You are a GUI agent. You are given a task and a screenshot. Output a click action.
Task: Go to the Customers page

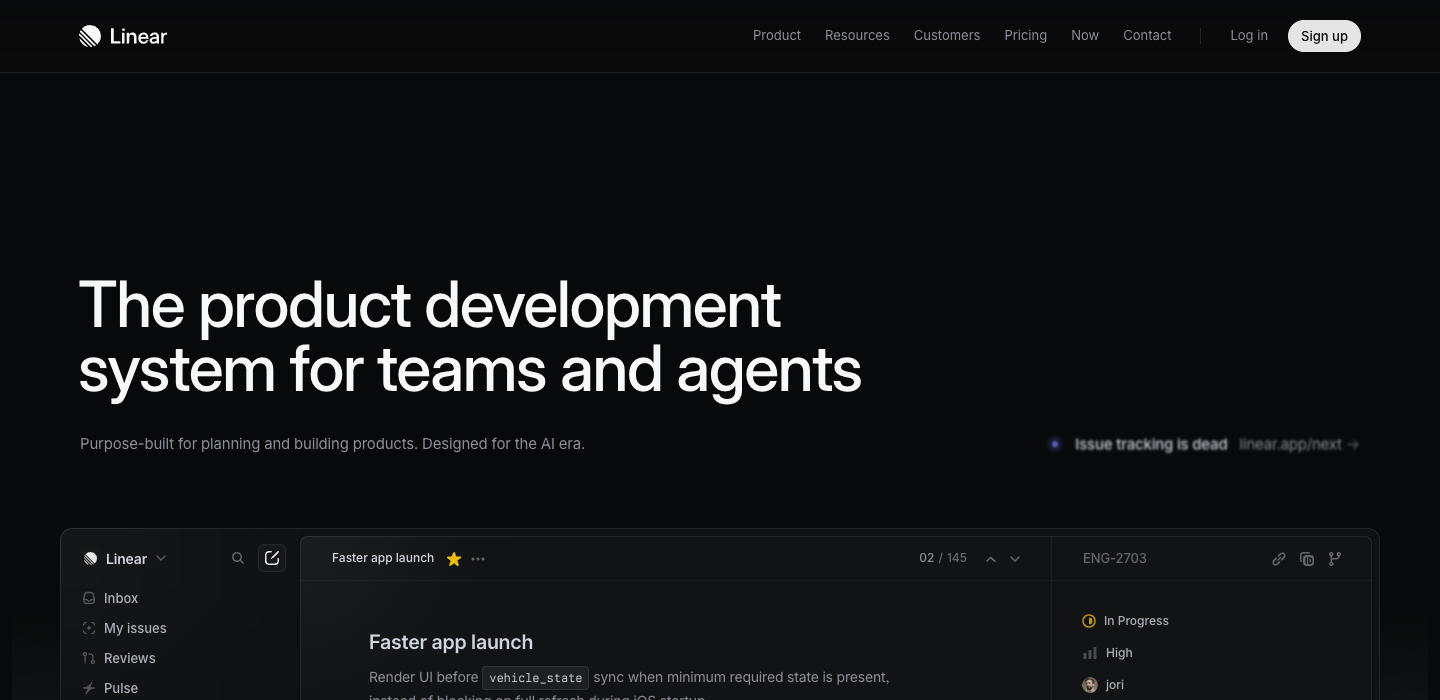coord(947,35)
